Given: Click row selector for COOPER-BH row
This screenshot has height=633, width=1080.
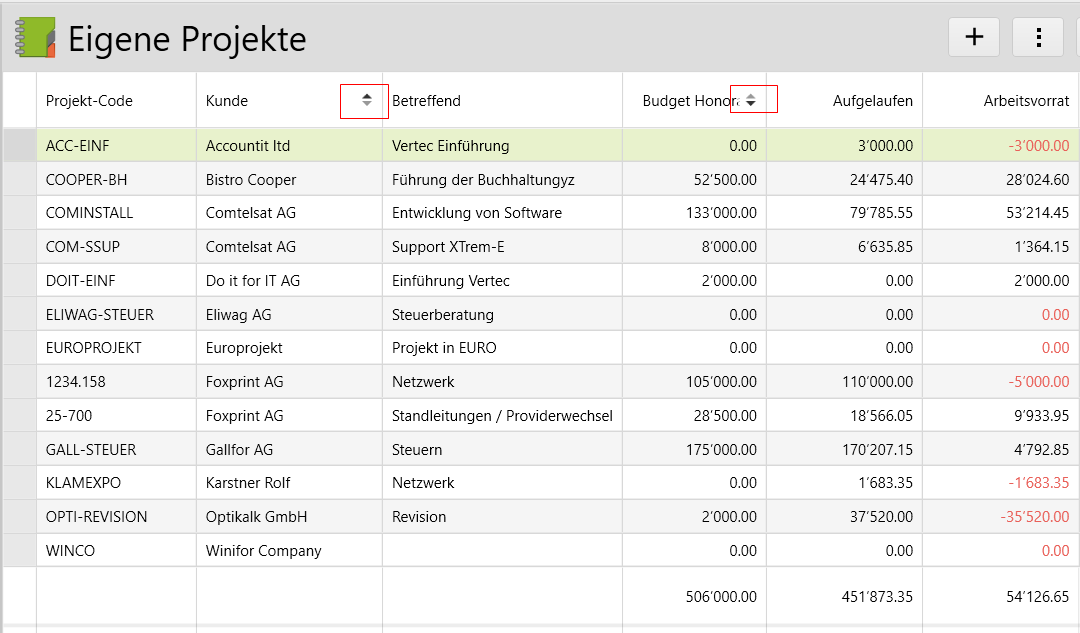Looking at the screenshot, I should (20, 180).
